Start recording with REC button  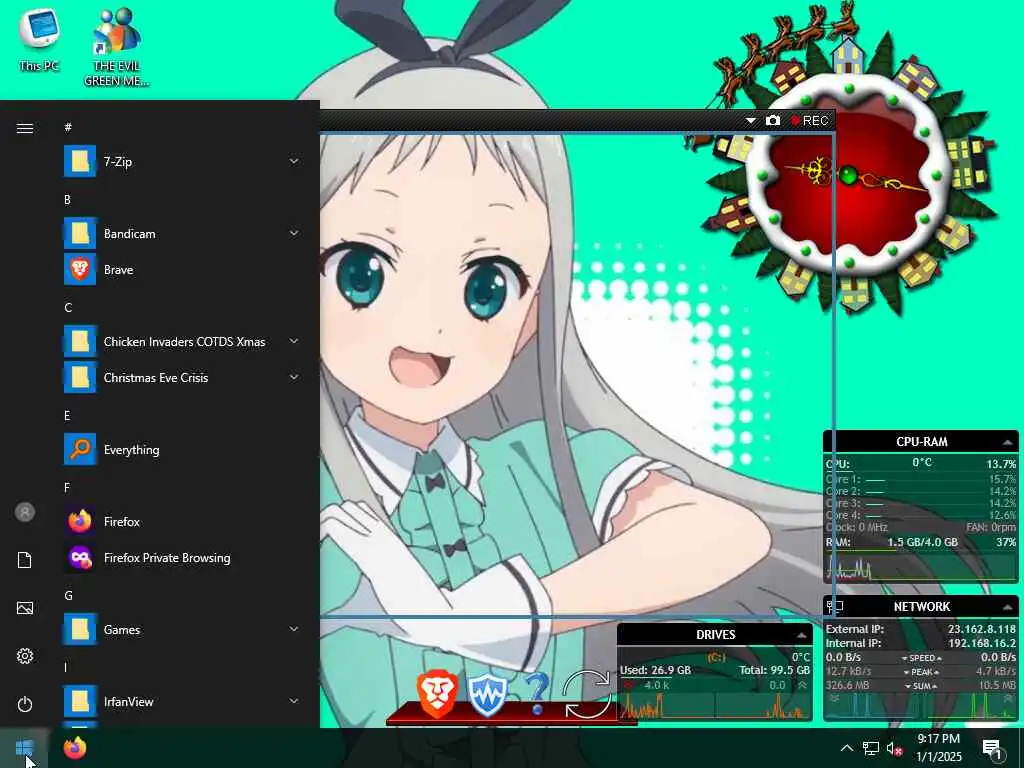tap(809, 121)
